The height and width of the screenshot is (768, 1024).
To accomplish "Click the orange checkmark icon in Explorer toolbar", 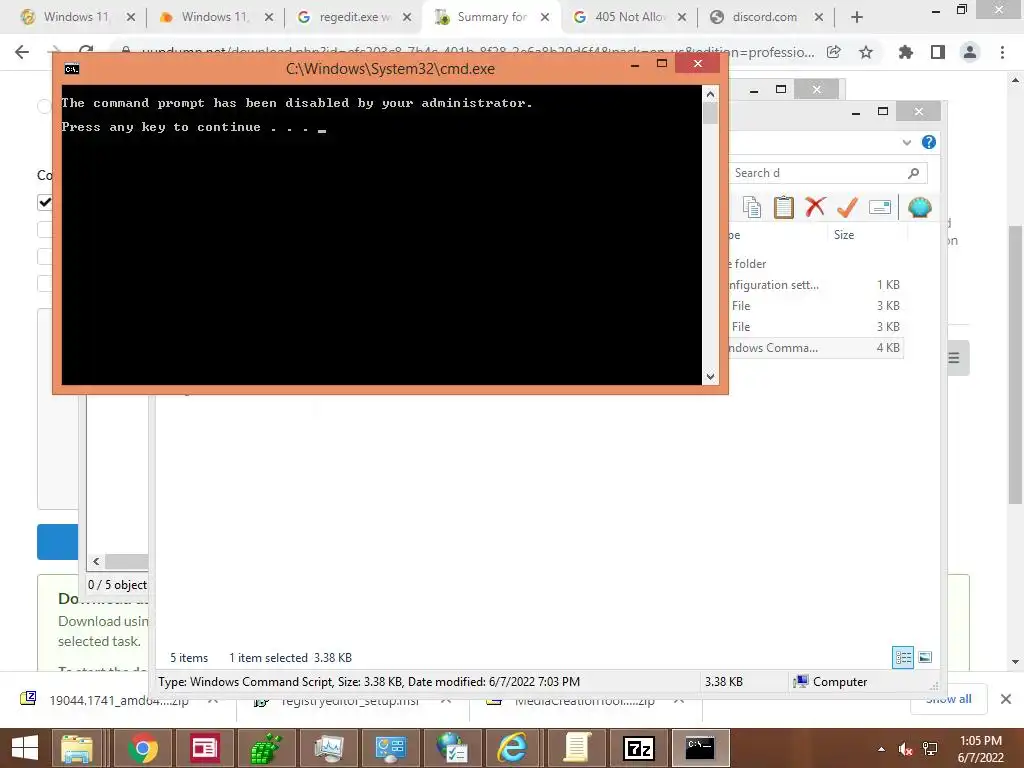I will [847, 207].
